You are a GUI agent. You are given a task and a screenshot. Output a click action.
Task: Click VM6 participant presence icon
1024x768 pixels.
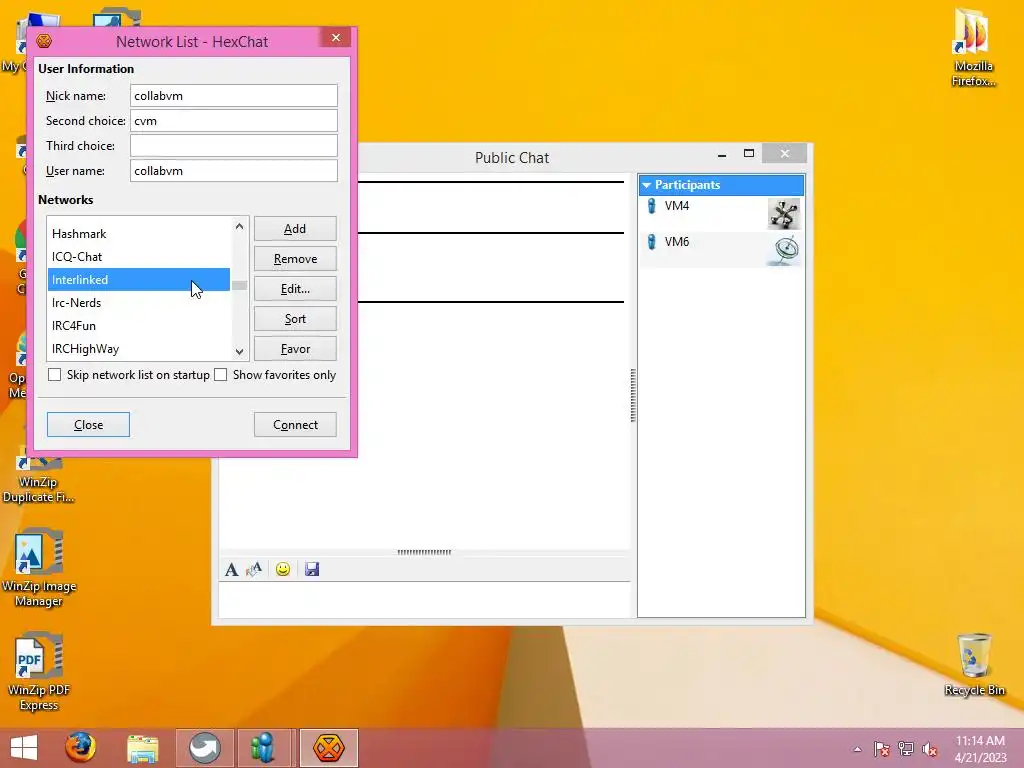pos(651,242)
